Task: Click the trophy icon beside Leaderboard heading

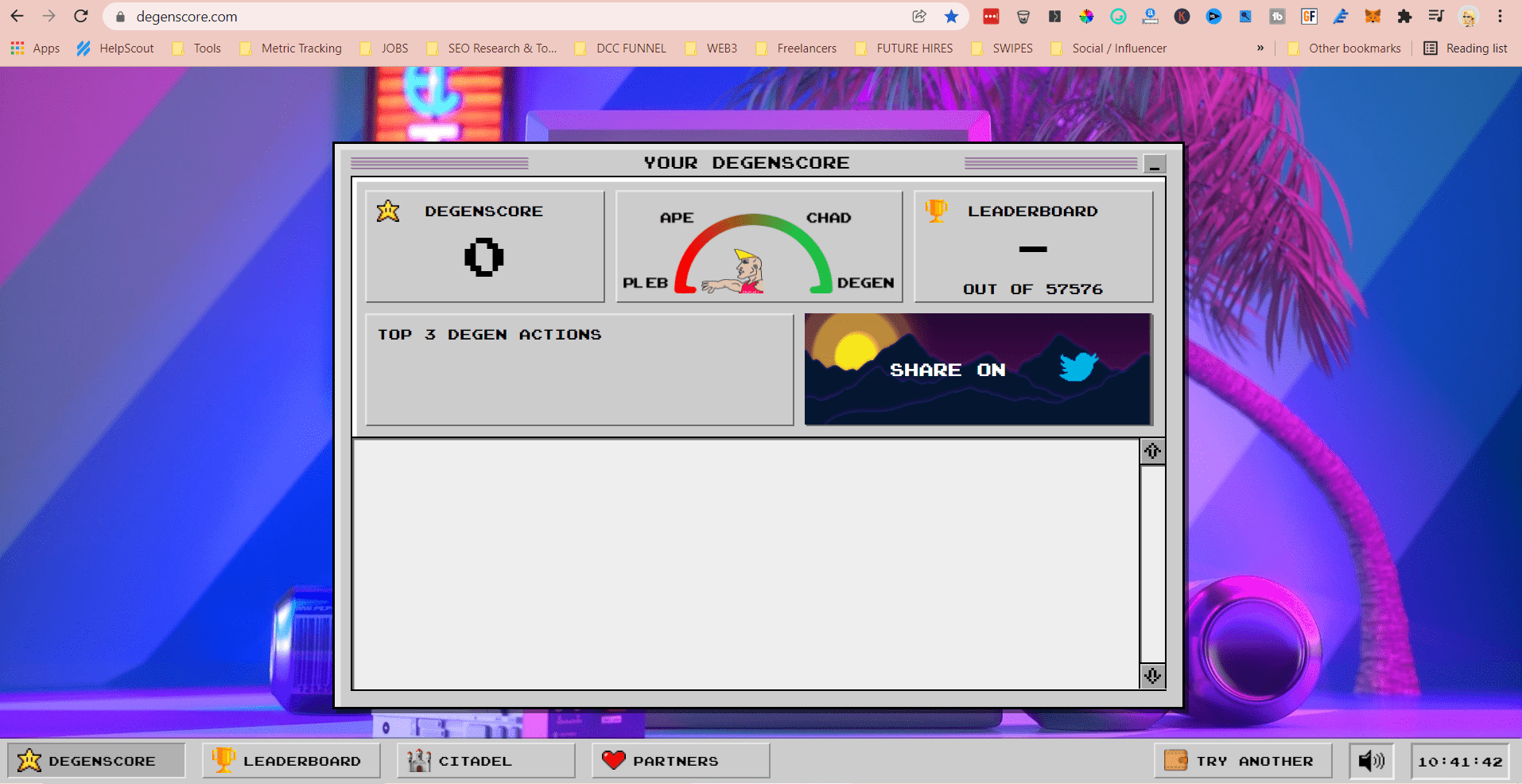Action: pyautogui.click(x=936, y=211)
